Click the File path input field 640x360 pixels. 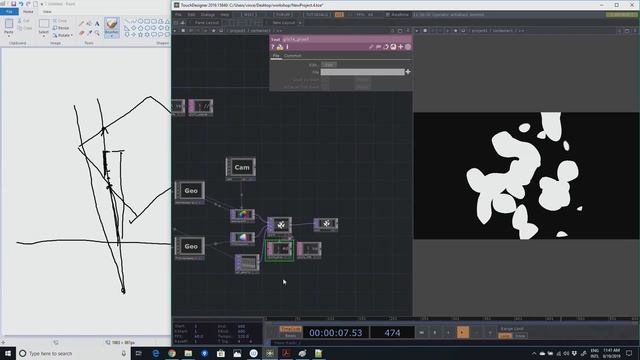362,72
